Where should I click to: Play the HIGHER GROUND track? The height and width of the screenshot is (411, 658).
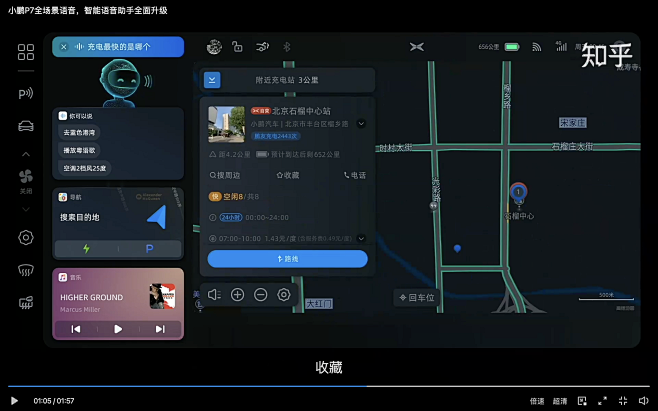(x=118, y=329)
